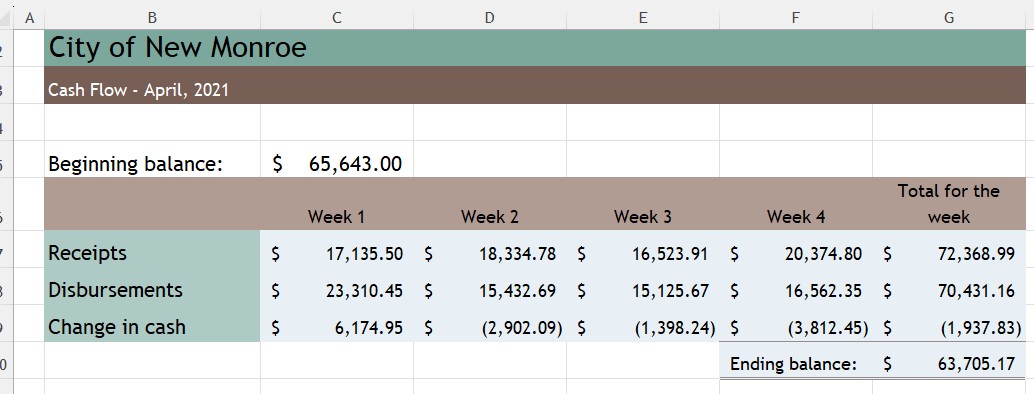Click the Week 3 heading cell

(x=643, y=204)
